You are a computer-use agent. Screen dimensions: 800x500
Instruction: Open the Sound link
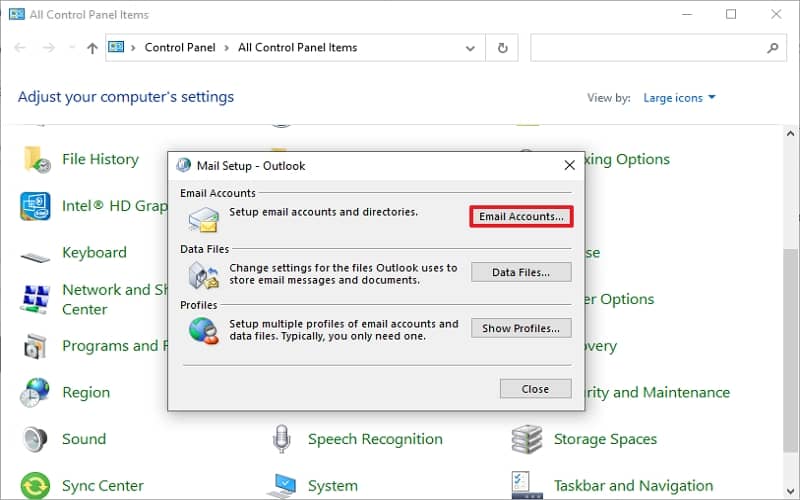coord(84,439)
